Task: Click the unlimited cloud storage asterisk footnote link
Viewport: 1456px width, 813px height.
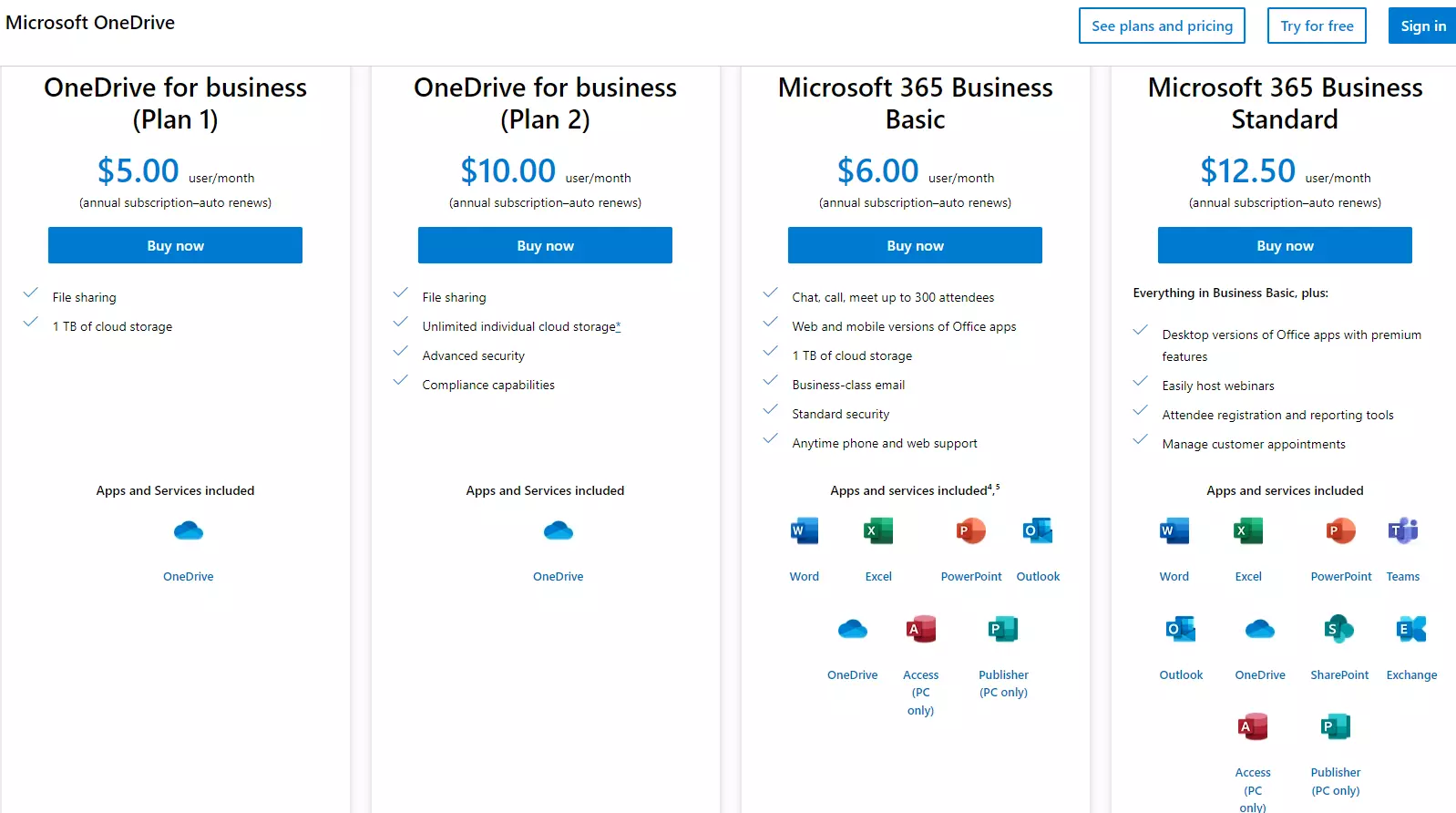Action: click(x=617, y=325)
